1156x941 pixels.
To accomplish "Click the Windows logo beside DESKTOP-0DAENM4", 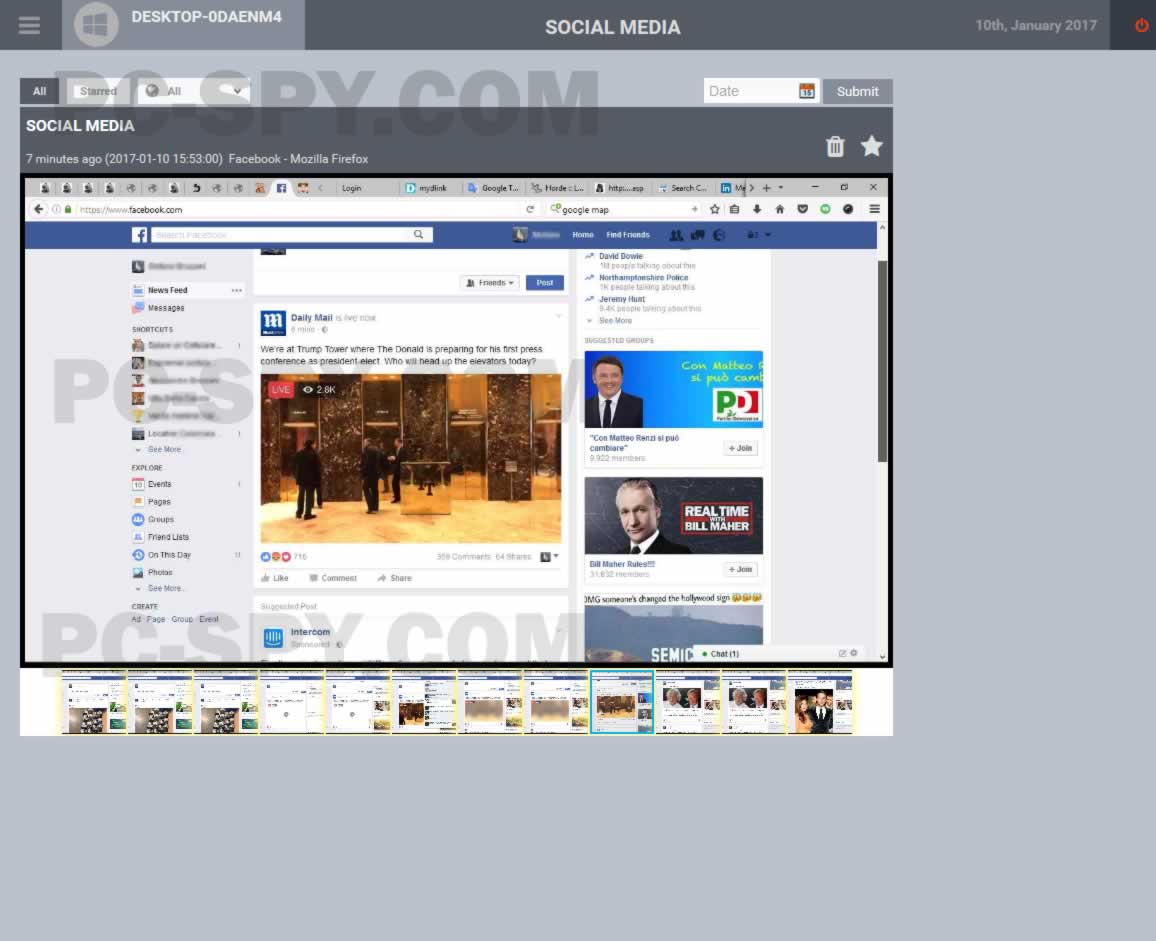I will pyautogui.click(x=96, y=25).
